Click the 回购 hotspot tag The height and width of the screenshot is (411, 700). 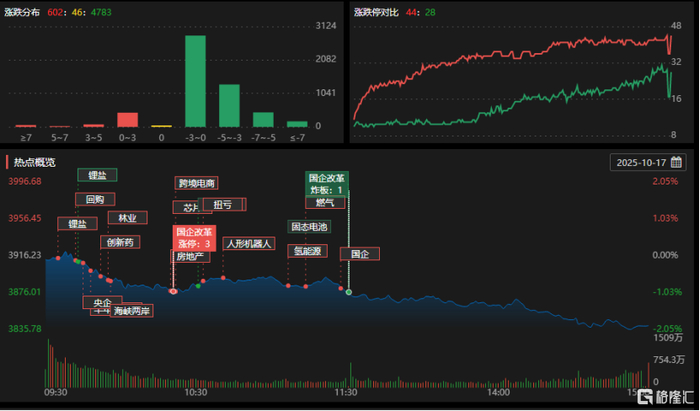point(95,199)
